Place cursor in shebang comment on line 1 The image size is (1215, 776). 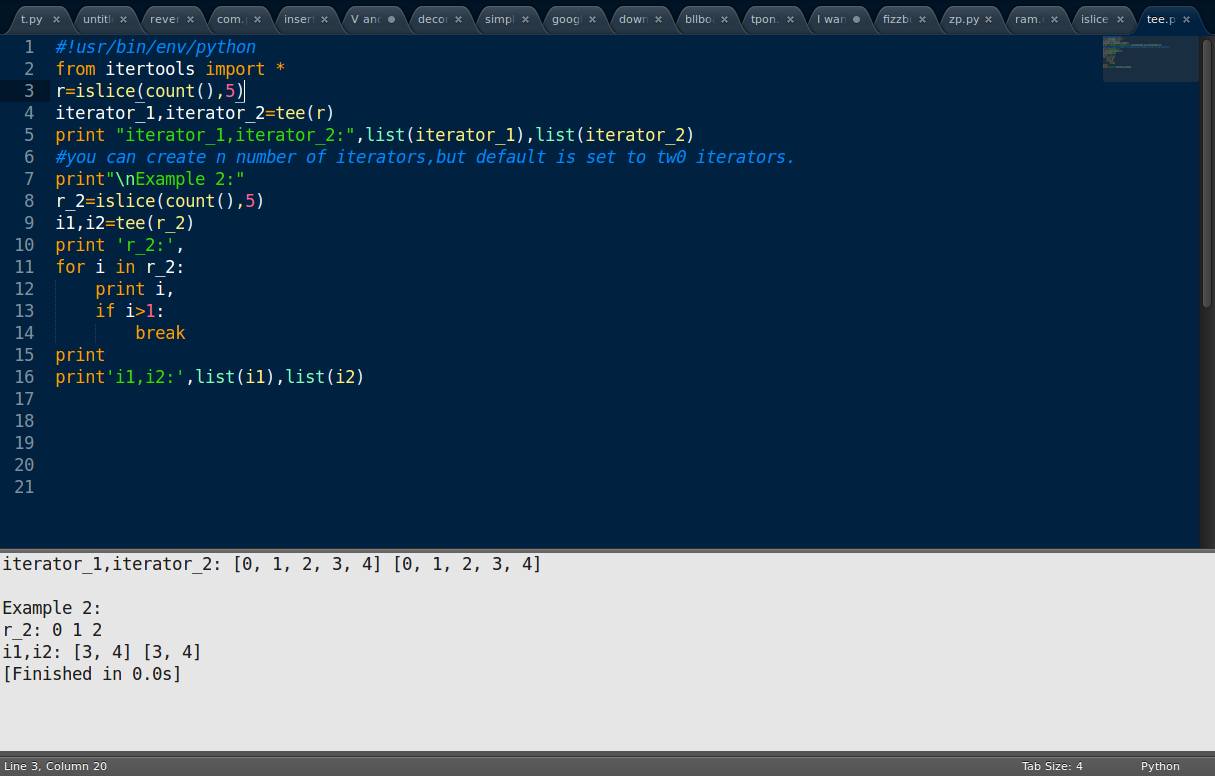tap(156, 47)
